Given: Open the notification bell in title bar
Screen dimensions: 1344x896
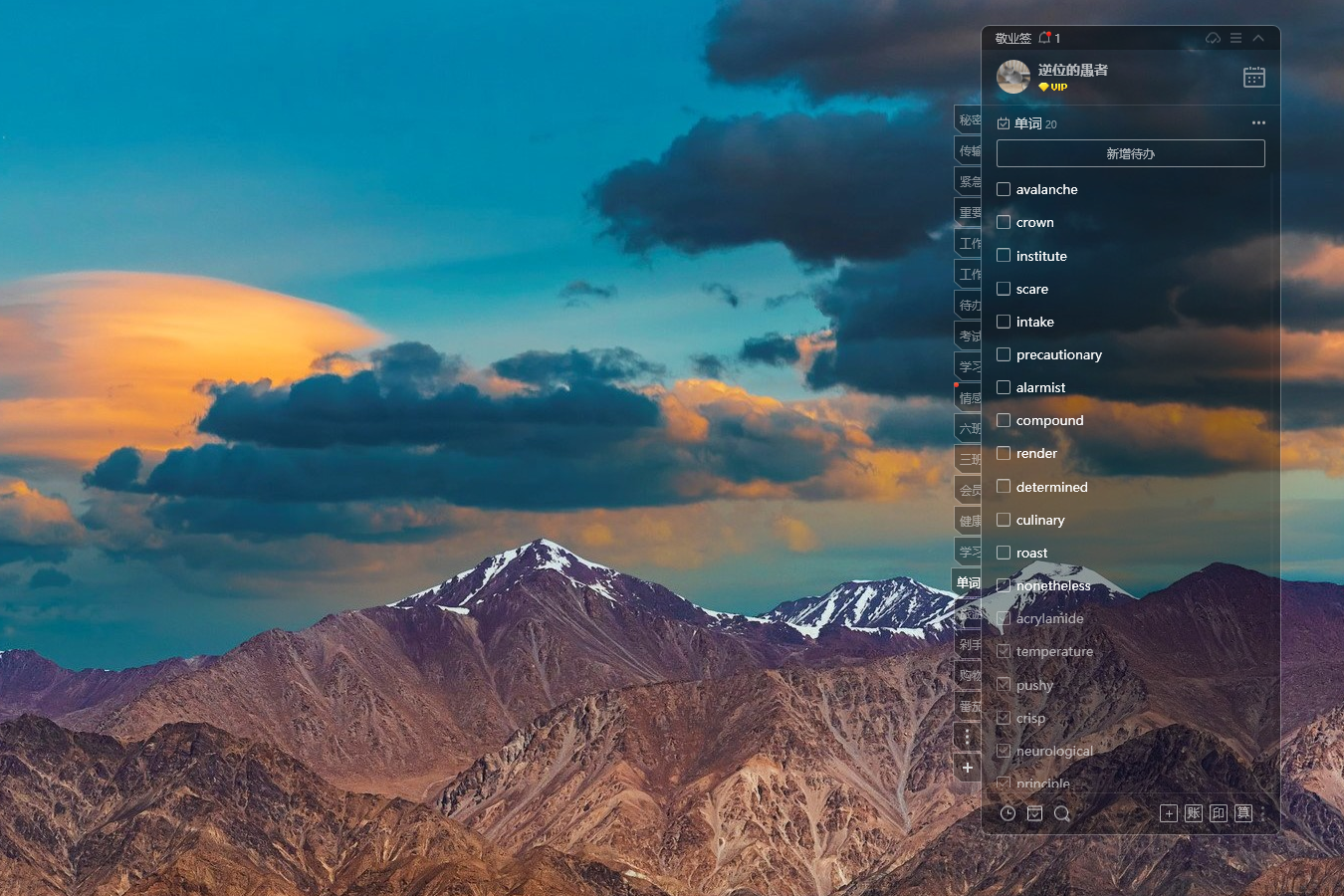Looking at the screenshot, I should [x=1044, y=38].
